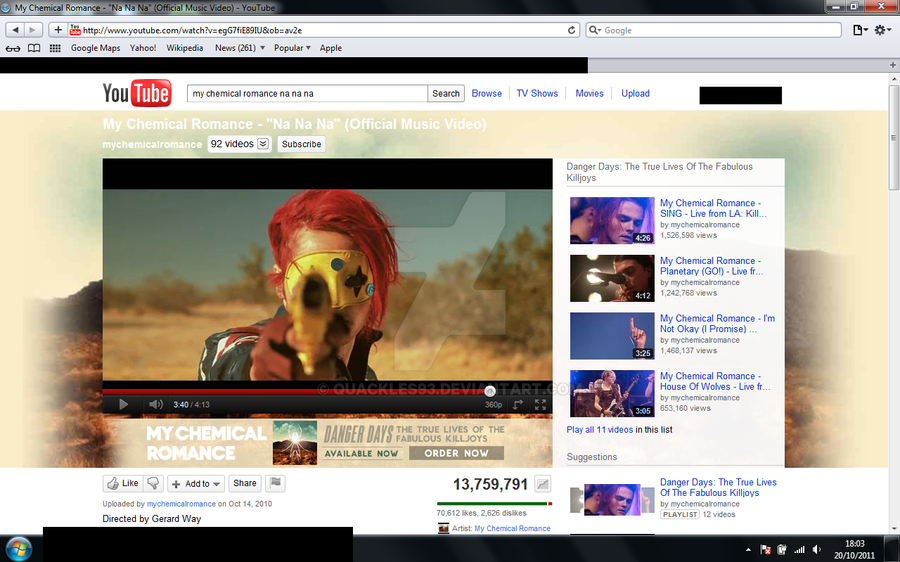Change 360p video quality

pyautogui.click(x=493, y=405)
